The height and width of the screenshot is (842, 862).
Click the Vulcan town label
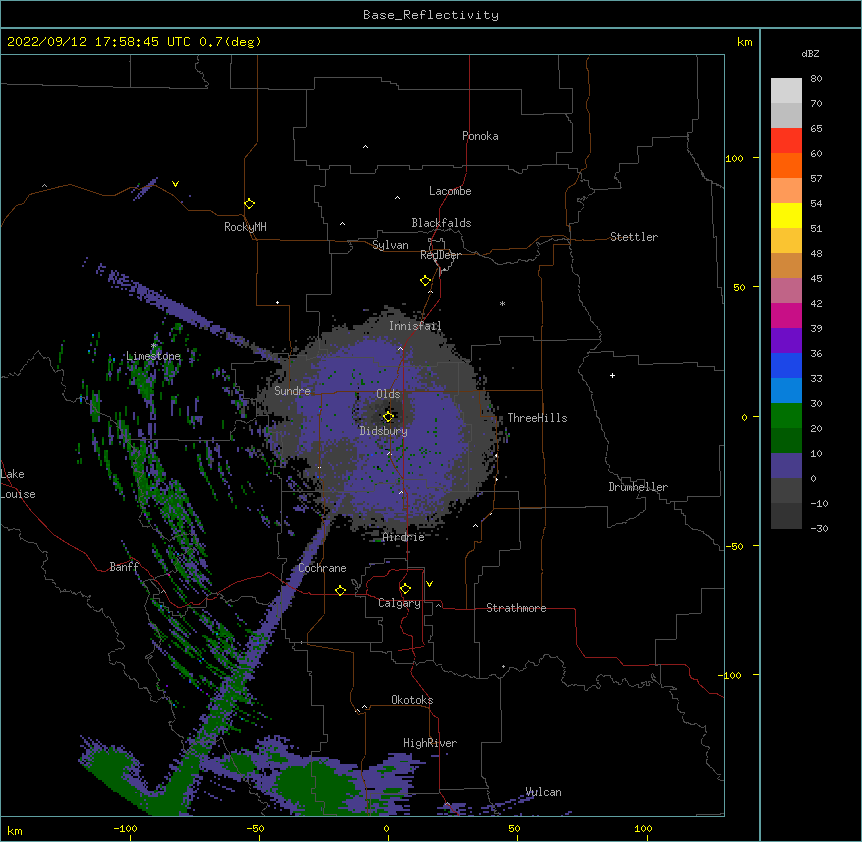pyautogui.click(x=543, y=792)
